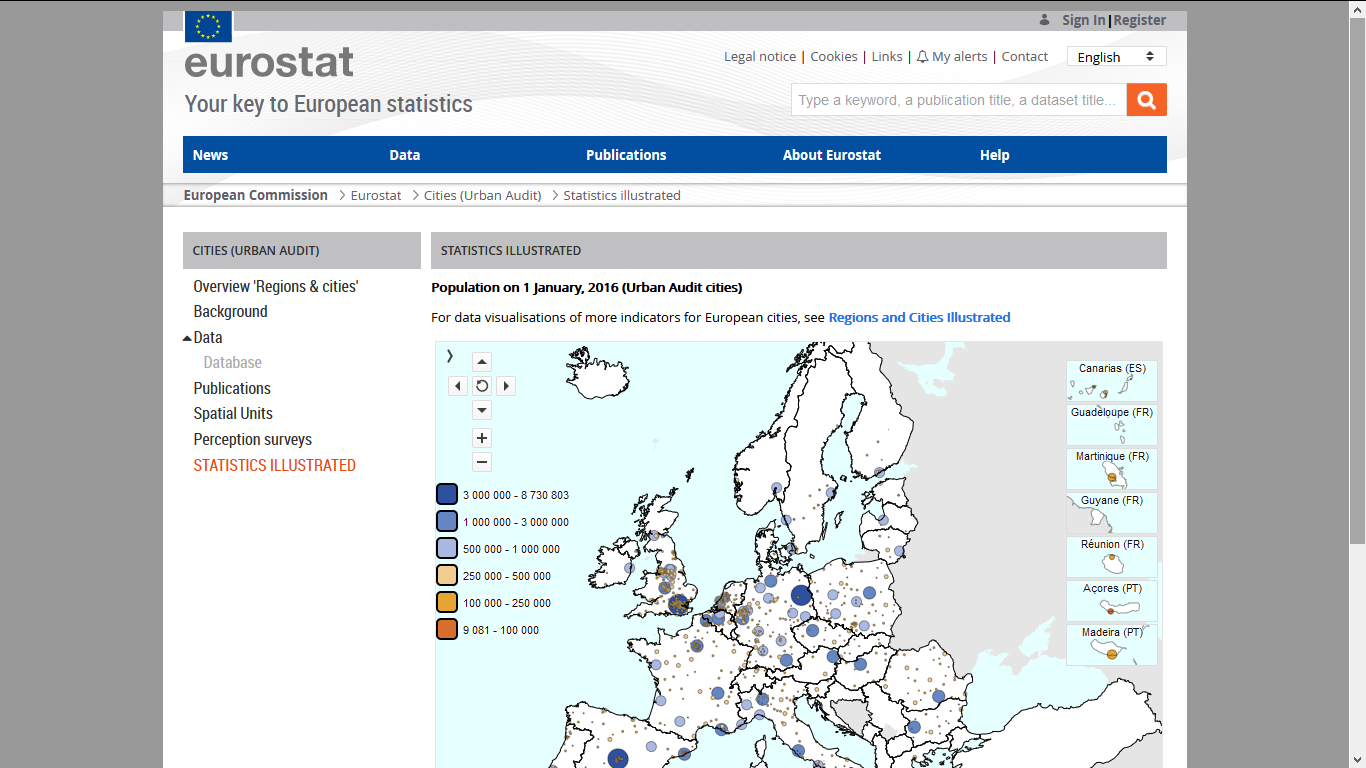Click the Register link
This screenshot has width=1366, height=768.
pyautogui.click(x=1140, y=20)
